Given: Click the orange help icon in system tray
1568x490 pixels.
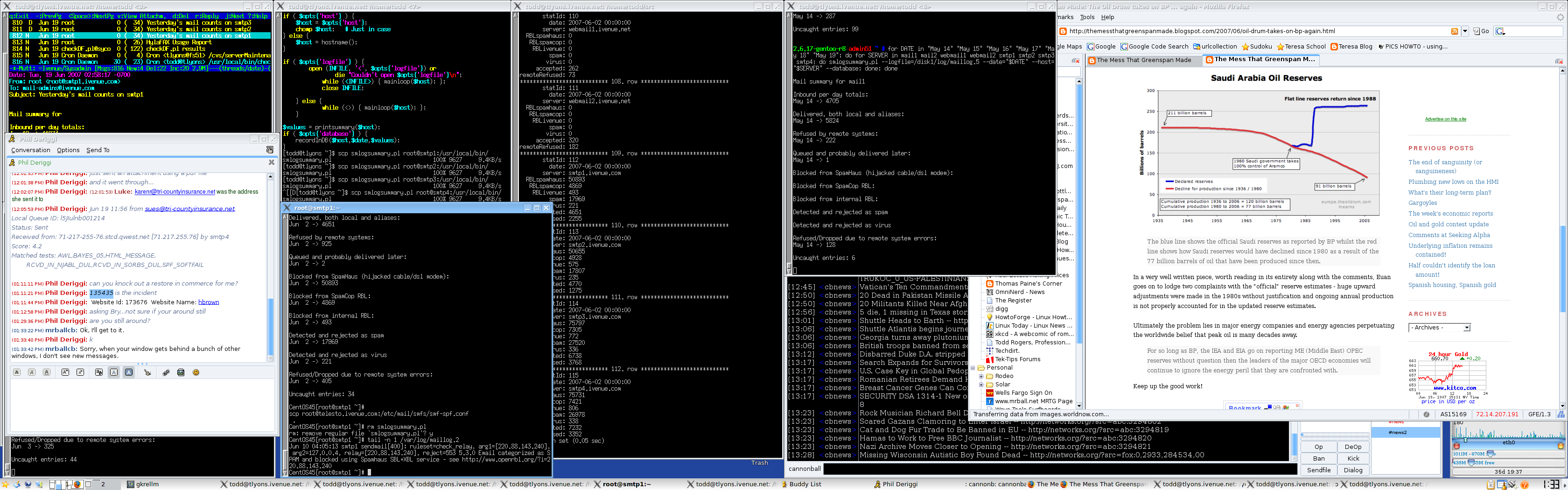Looking at the screenshot, I should pyautogui.click(x=1525, y=484).
